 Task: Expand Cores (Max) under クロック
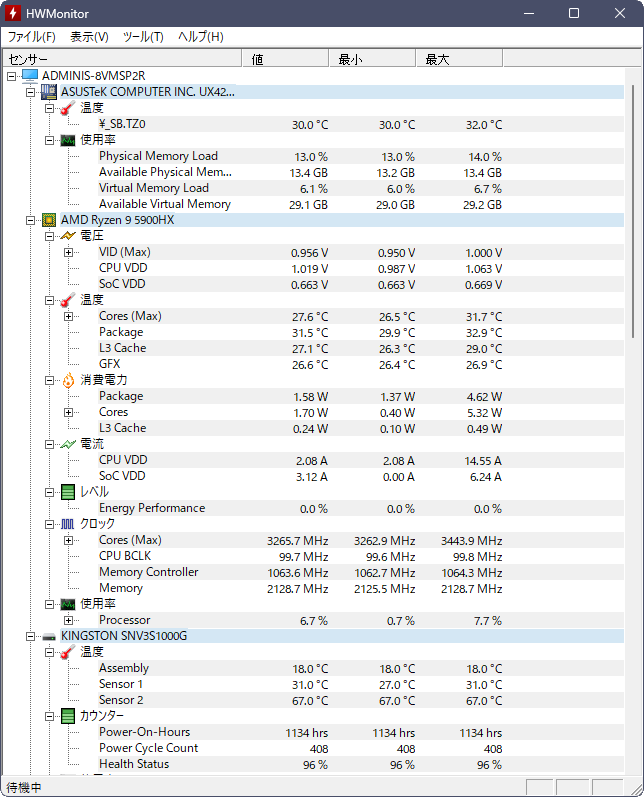coord(69,540)
